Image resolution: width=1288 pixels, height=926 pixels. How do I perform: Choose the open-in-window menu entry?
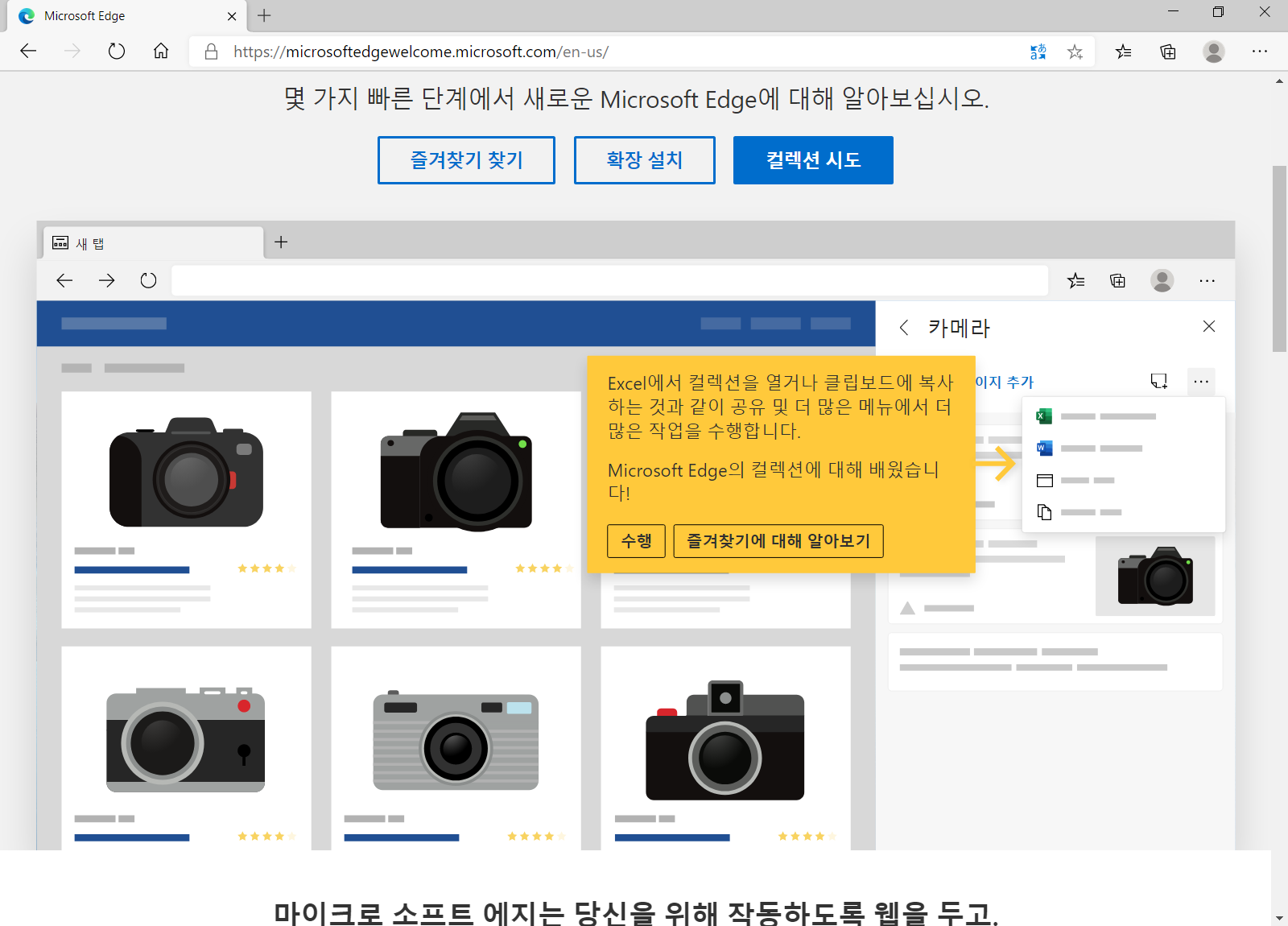pyautogui.click(x=1123, y=481)
